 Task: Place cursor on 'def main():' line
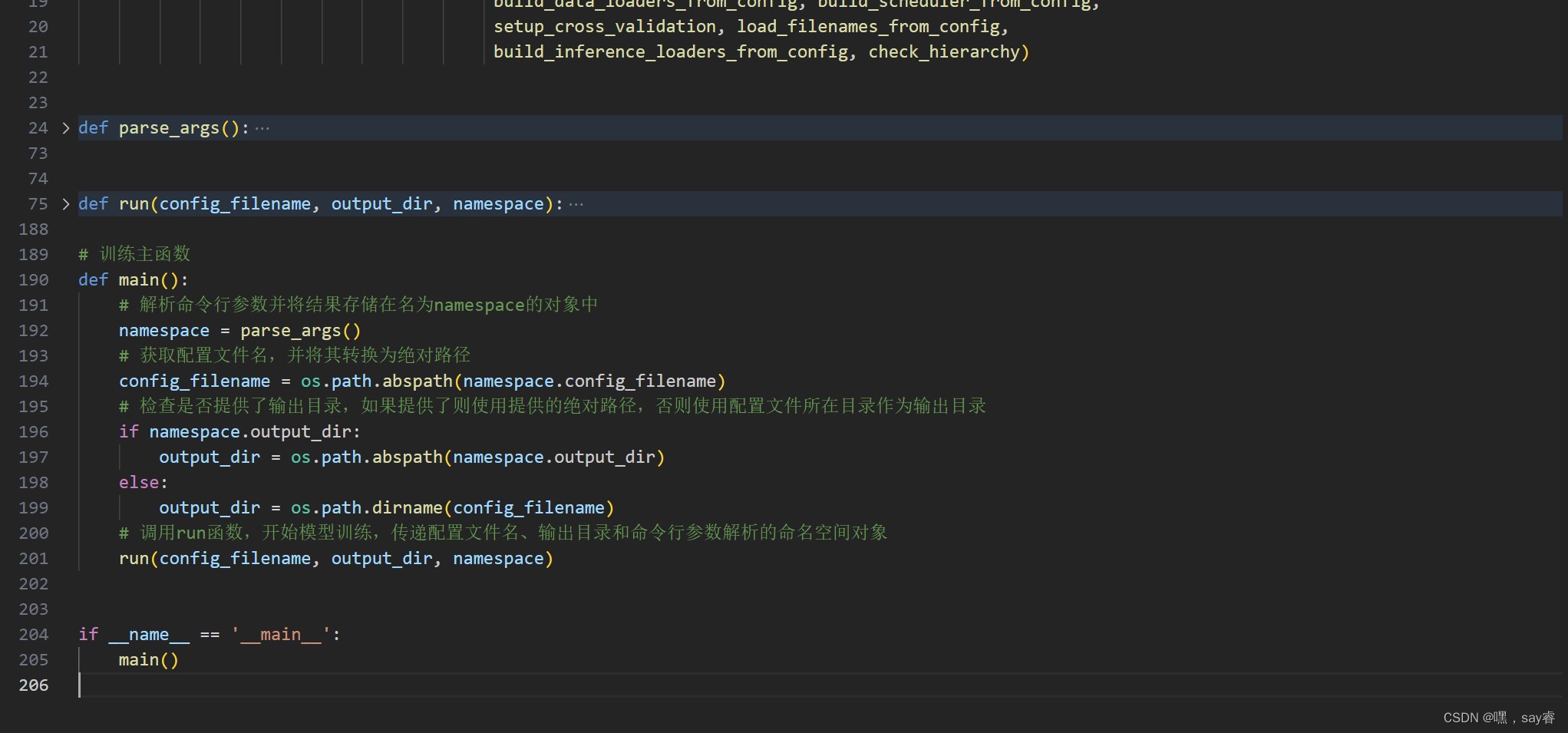tap(133, 280)
